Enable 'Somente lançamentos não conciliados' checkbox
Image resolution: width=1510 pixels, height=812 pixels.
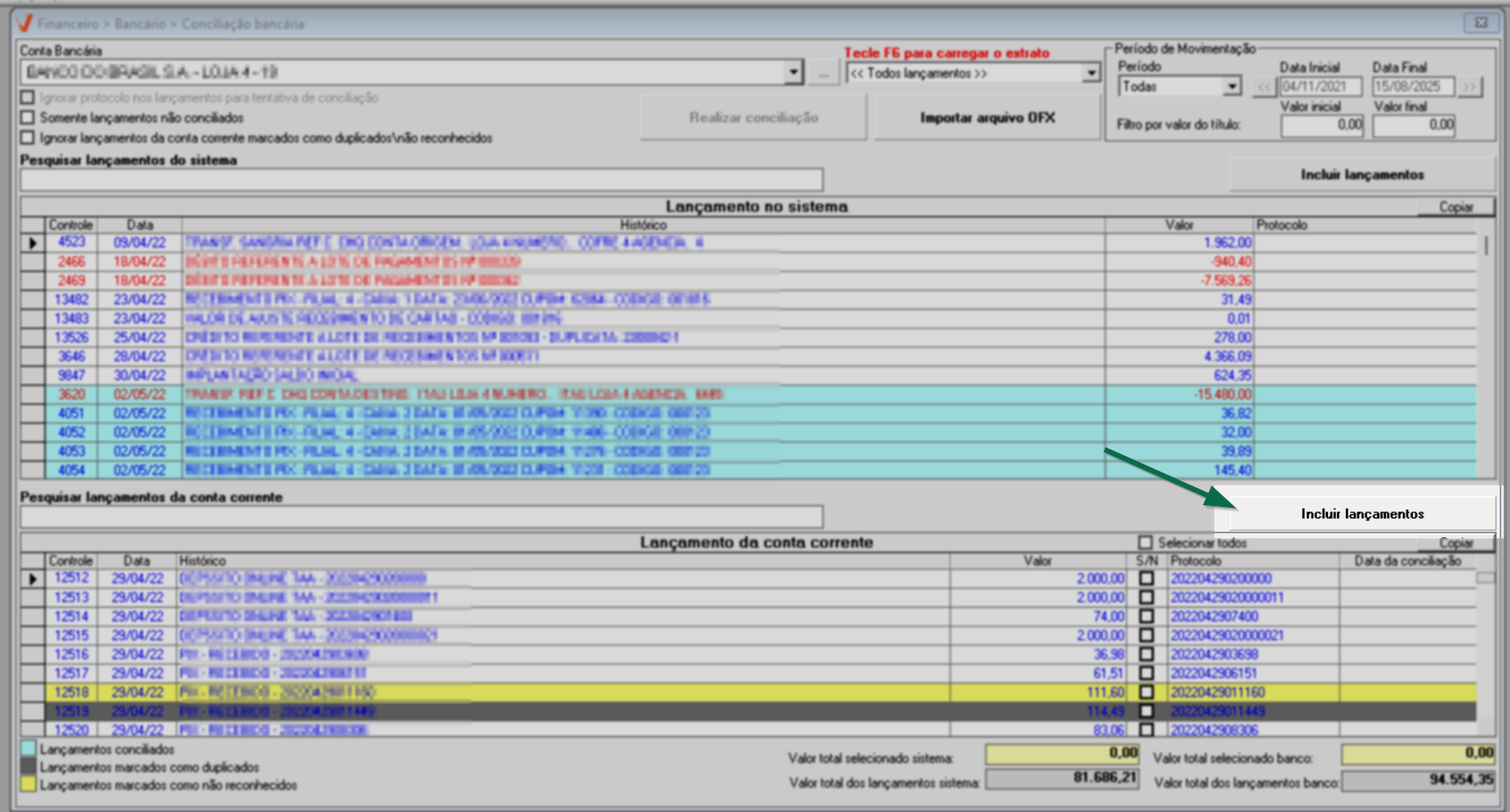pyautogui.click(x=28, y=118)
